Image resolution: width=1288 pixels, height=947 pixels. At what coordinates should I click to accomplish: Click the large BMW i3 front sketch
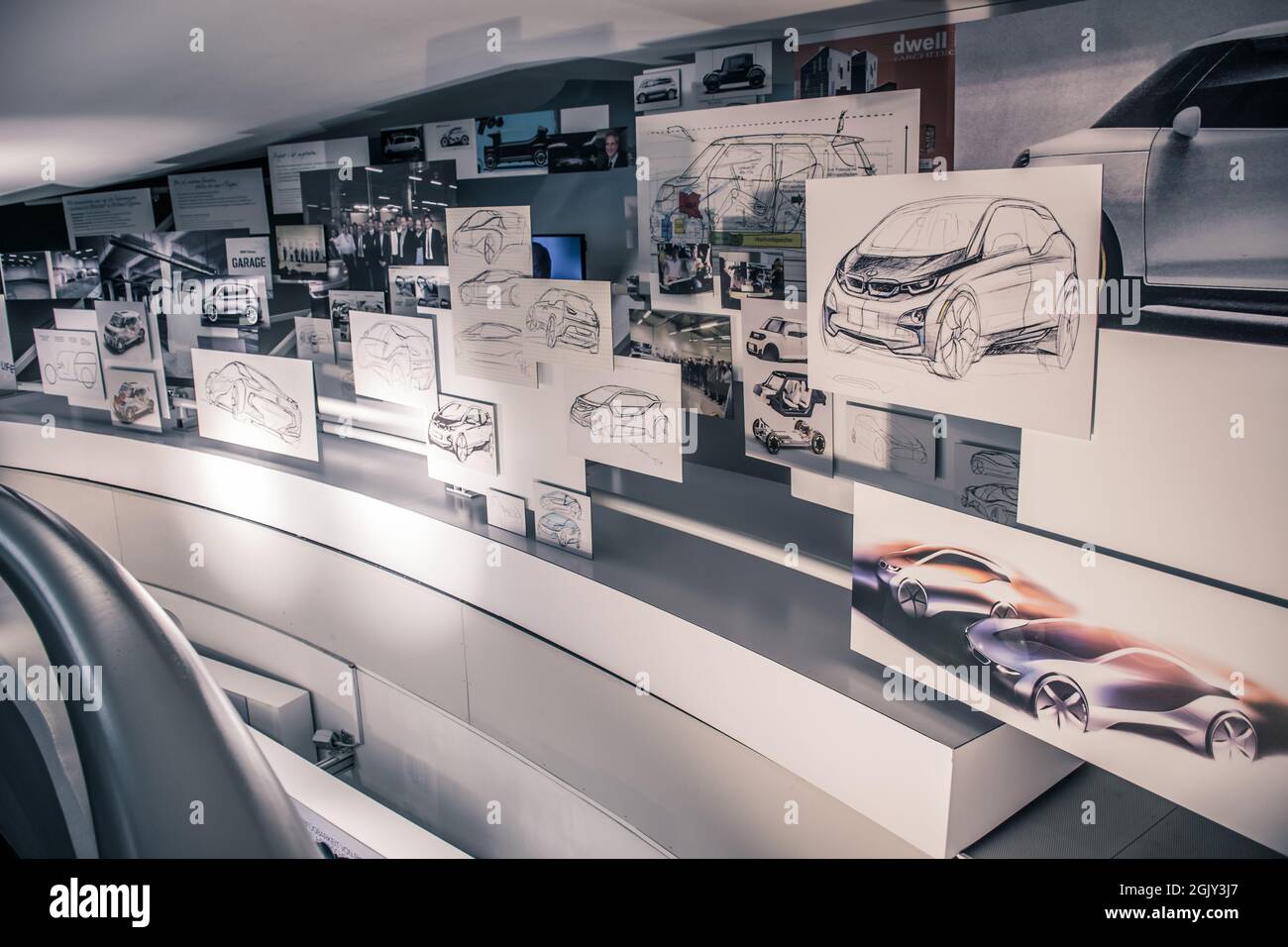(x=956, y=299)
